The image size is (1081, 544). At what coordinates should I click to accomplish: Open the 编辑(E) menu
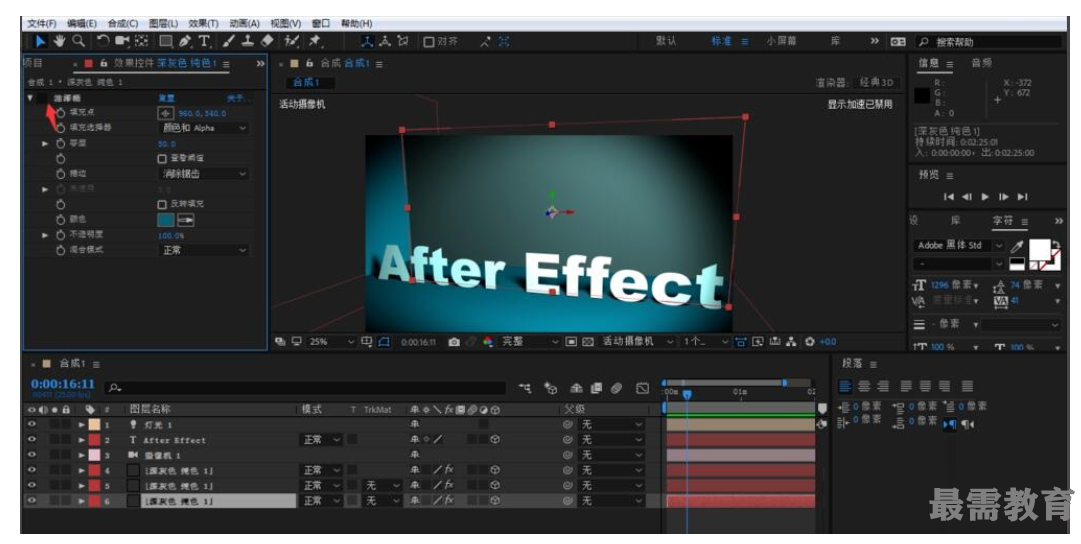(82, 23)
